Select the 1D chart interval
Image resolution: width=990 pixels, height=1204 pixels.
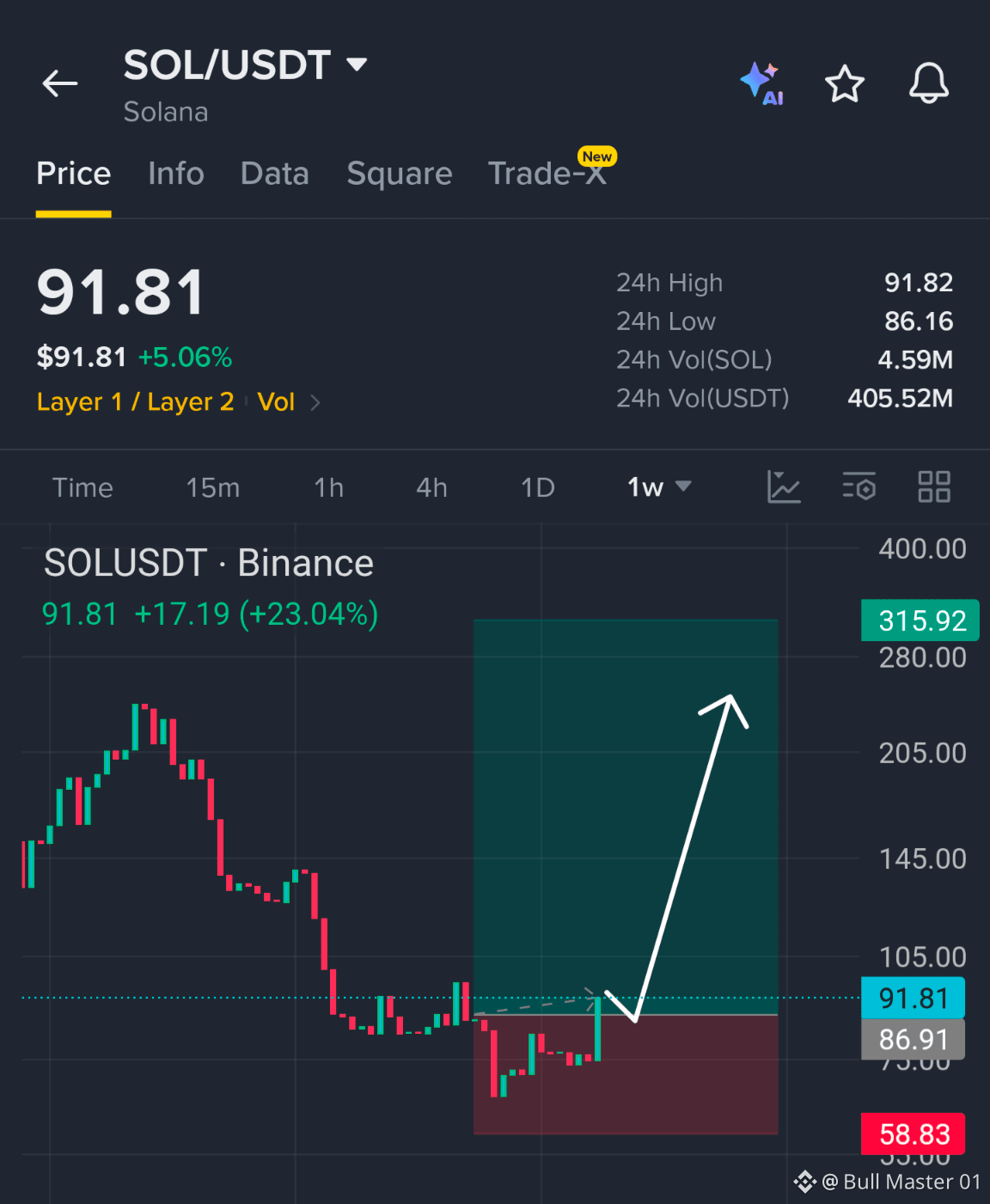point(538,487)
